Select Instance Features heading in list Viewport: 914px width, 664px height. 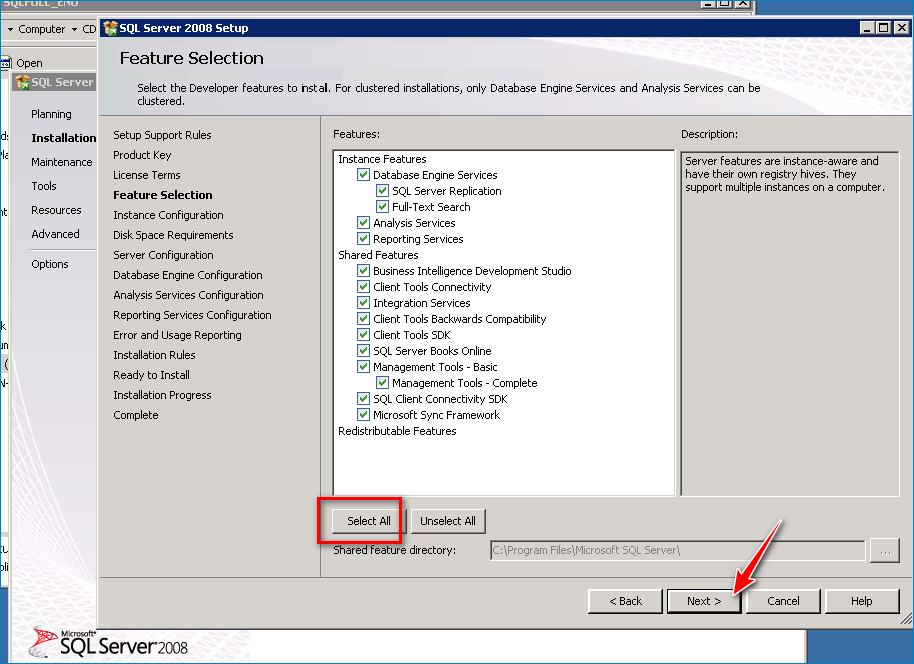pos(382,159)
